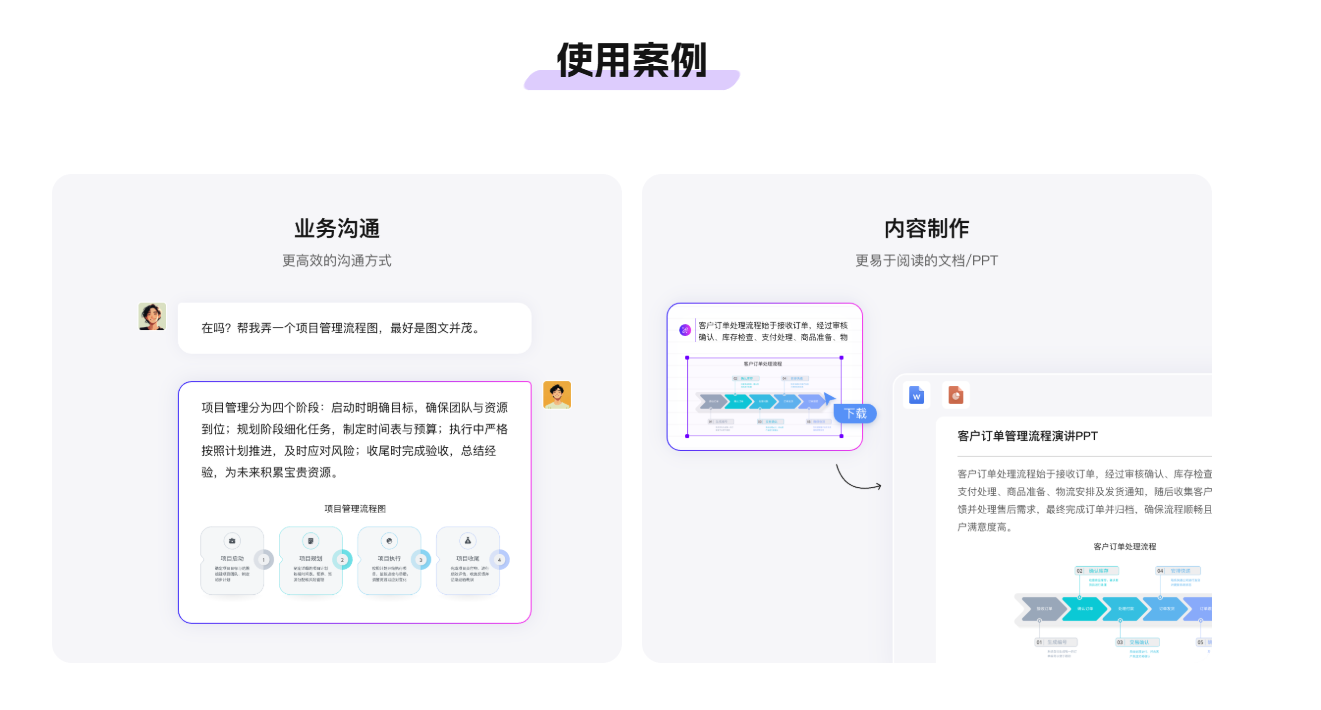This screenshot has width=1321, height=710.
Task: Click the selected flowchart thumbnail with purple handles
Action: pos(763,397)
